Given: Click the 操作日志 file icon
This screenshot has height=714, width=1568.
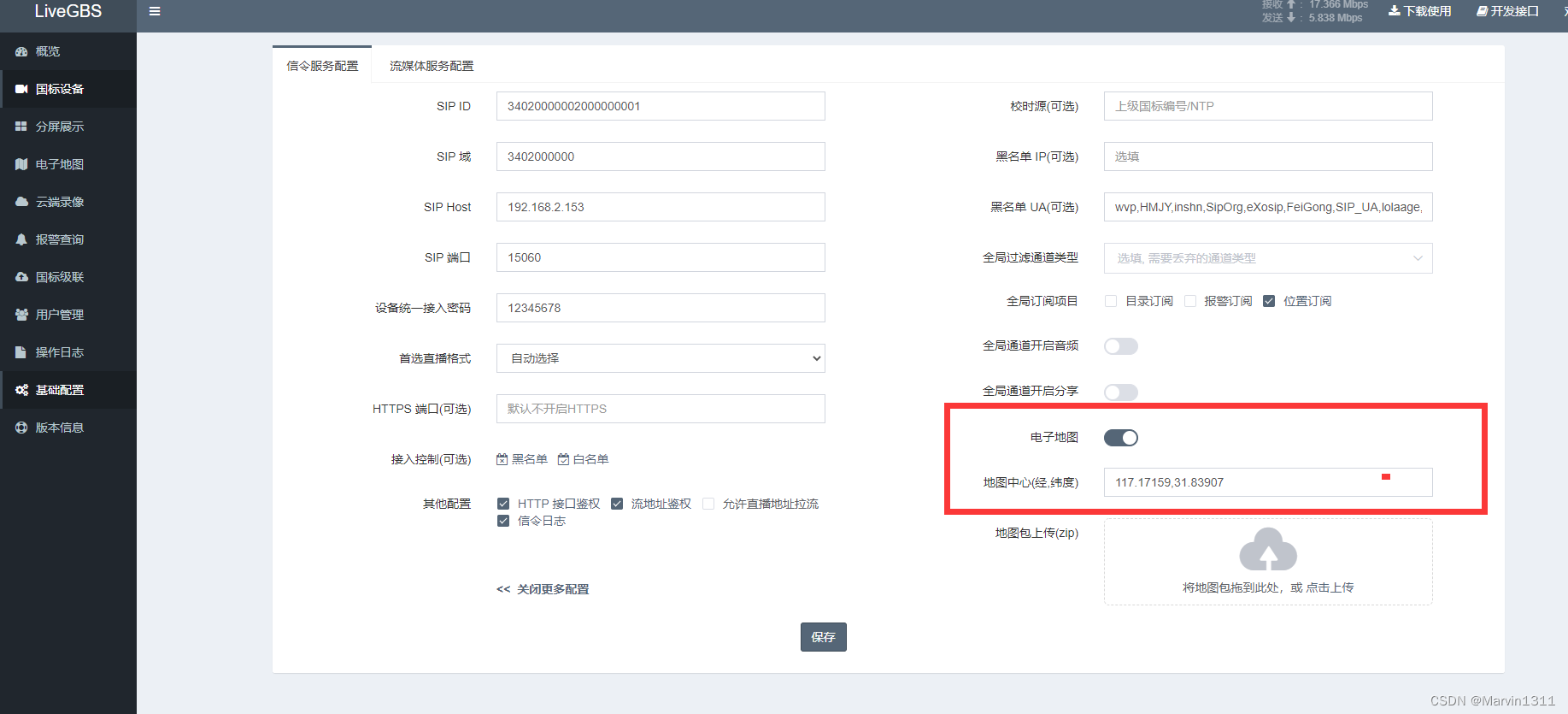Looking at the screenshot, I should 21,352.
